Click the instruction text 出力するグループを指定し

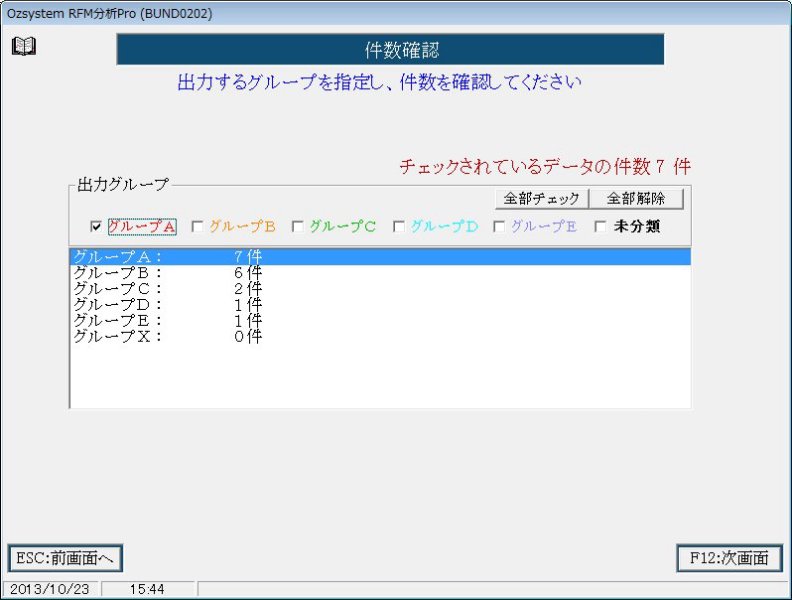(x=281, y=82)
